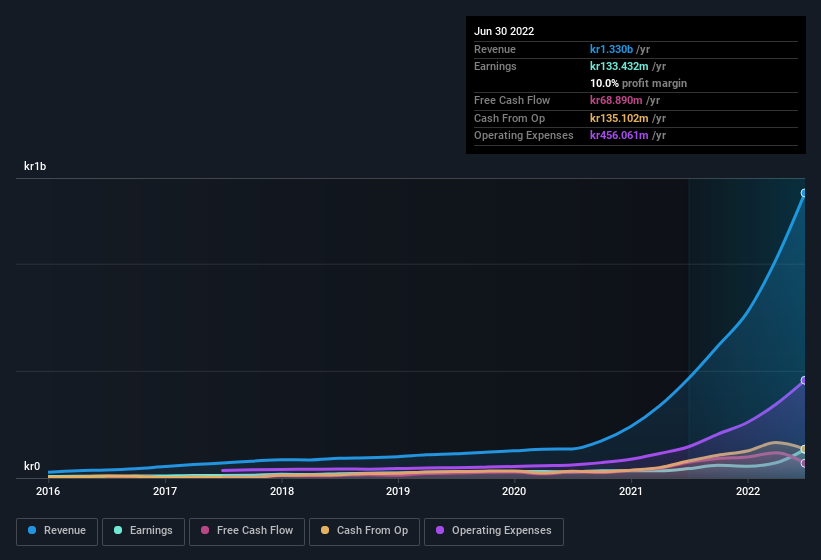The width and height of the screenshot is (821, 560).
Task: Toggle the Earnings legend button
Action: click(x=143, y=532)
